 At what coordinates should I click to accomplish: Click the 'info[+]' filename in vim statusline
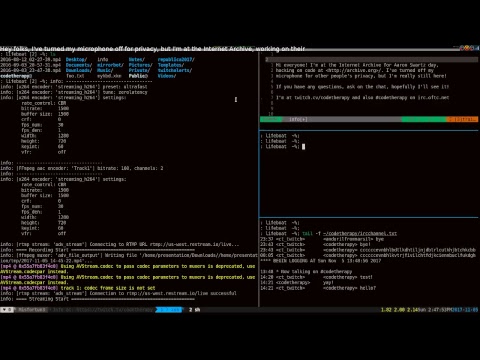tap(298, 119)
